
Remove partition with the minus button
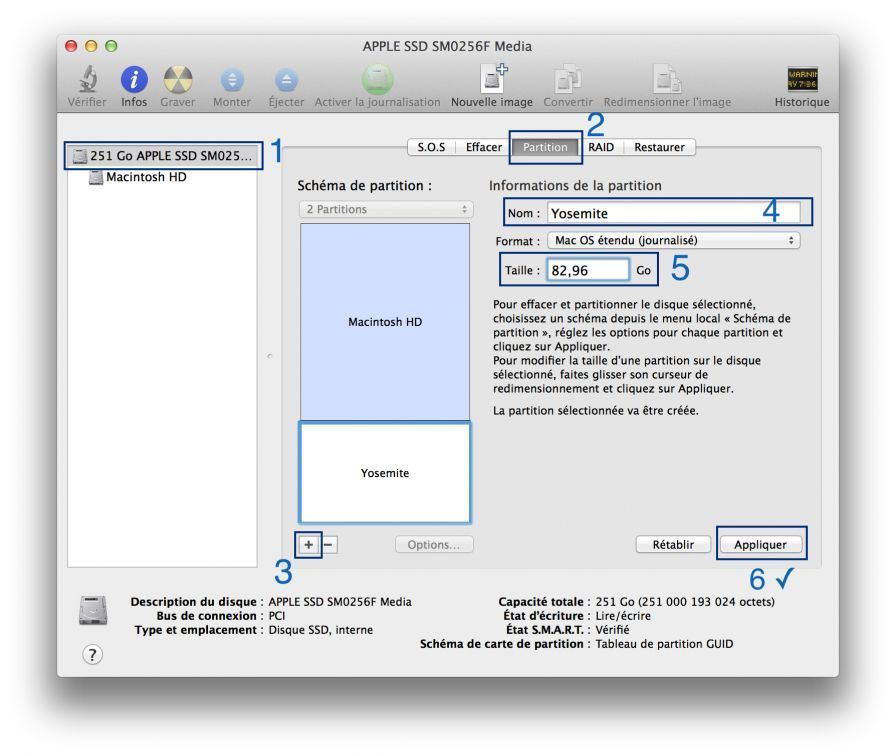(329, 545)
